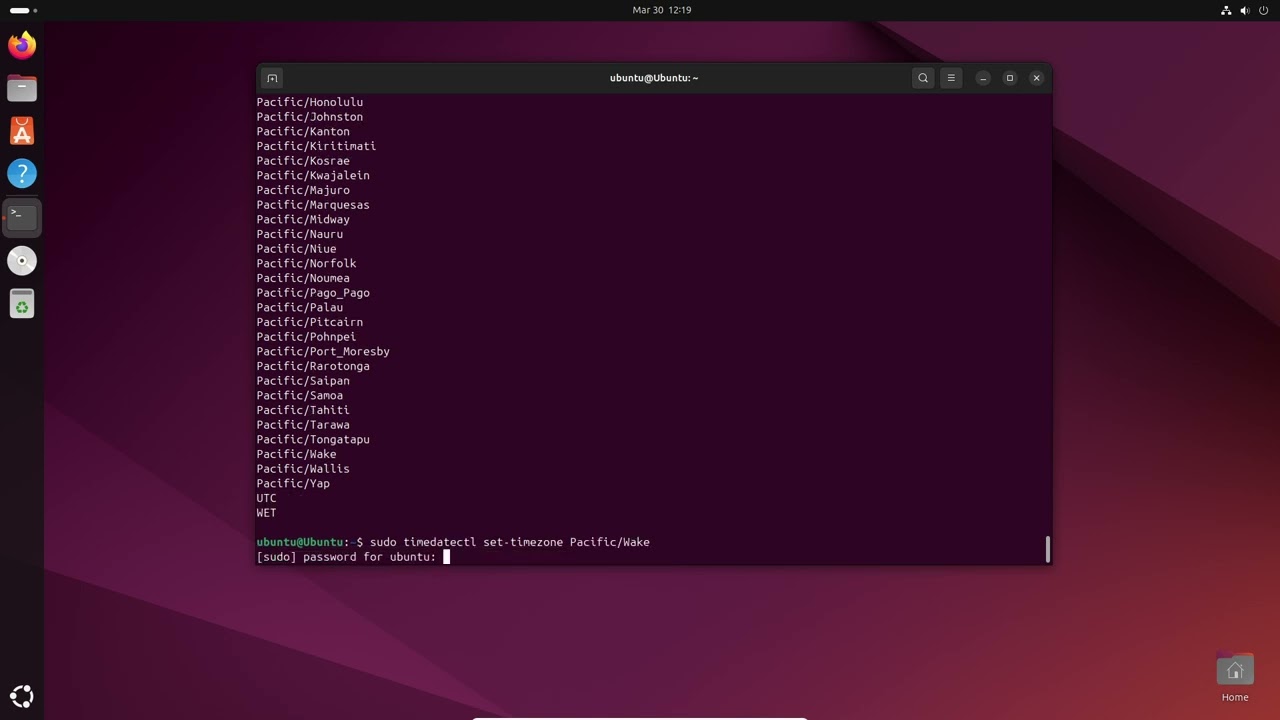1280x720 pixels.
Task: Click the text Pacific/Rarotonga
Action: coord(313,366)
